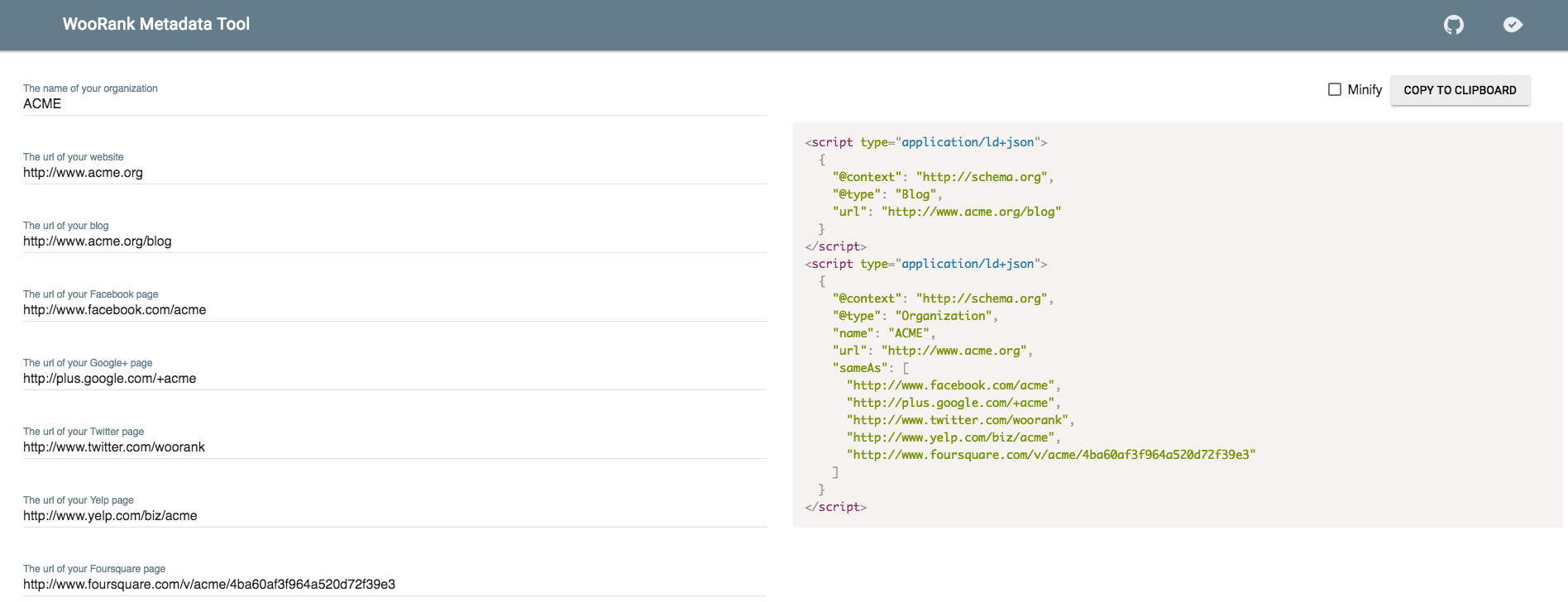Click the first opening script tag line
This screenshot has width=1568, height=602.
click(925, 142)
